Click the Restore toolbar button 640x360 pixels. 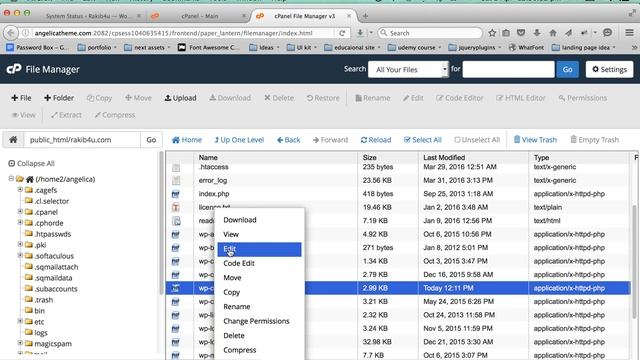[x=323, y=98]
